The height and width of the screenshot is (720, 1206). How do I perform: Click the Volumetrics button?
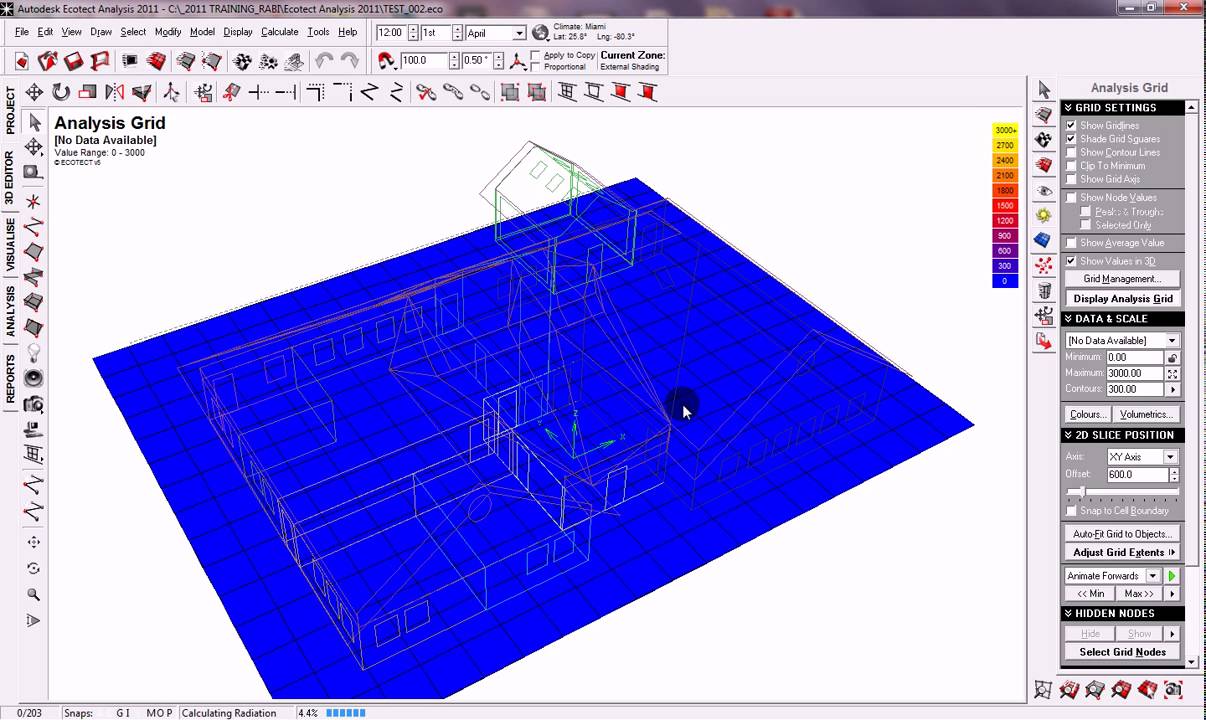tap(1146, 414)
